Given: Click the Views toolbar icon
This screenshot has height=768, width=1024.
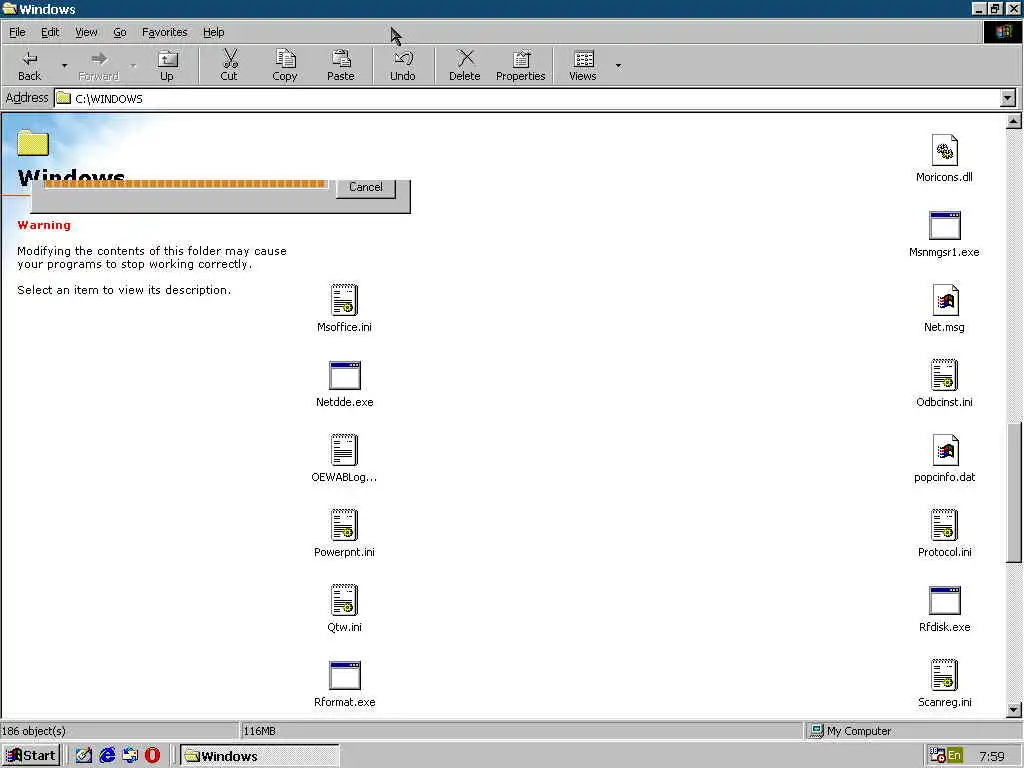Looking at the screenshot, I should click(x=583, y=65).
